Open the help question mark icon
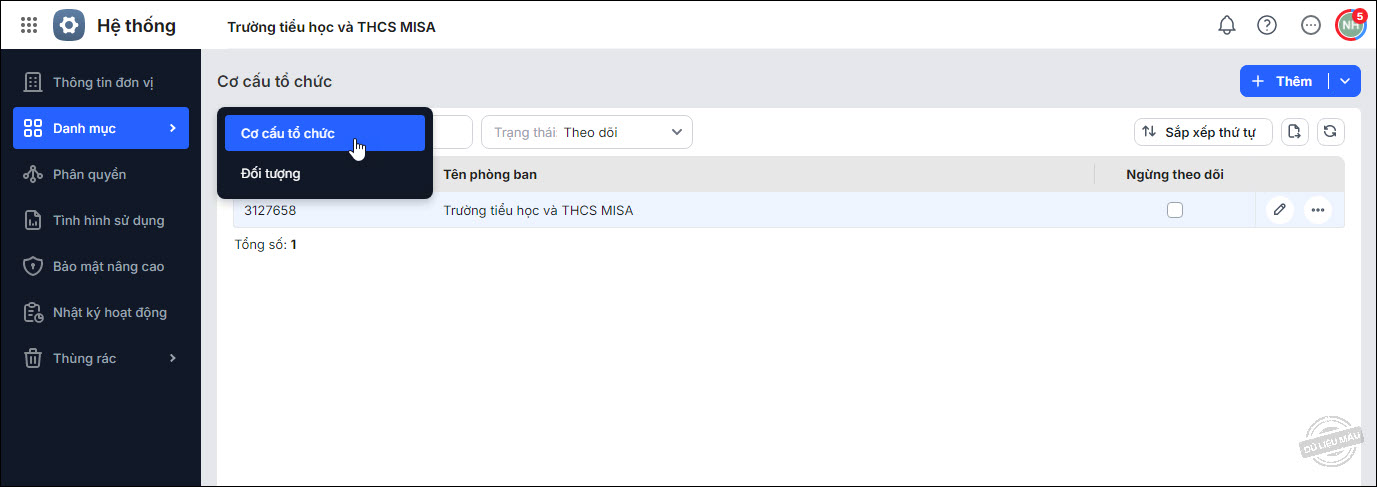 click(x=1267, y=26)
